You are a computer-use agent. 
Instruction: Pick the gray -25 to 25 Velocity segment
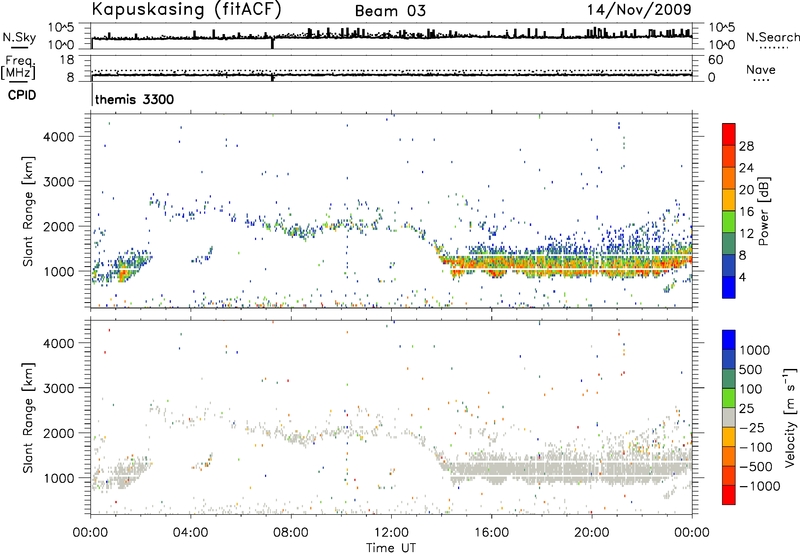(729, 417)
